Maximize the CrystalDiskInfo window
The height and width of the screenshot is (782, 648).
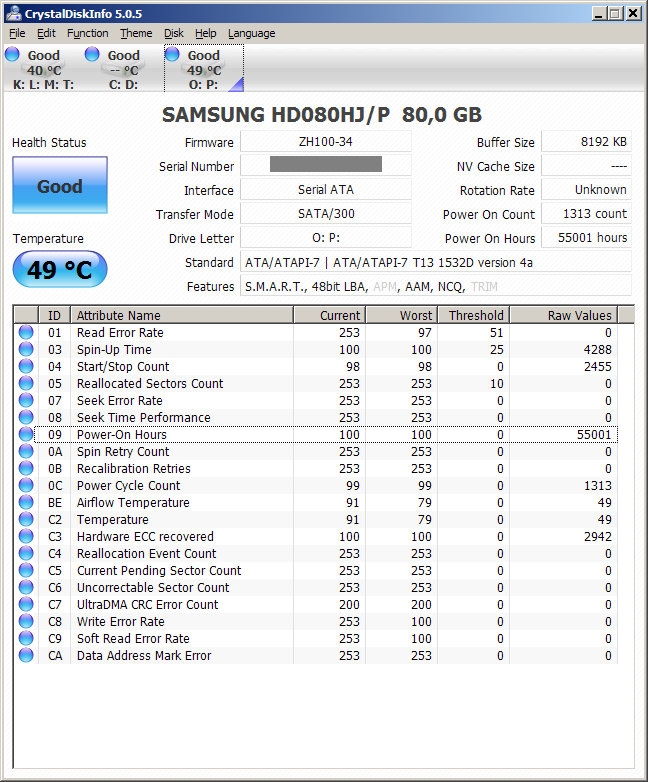tap(615, 13)
